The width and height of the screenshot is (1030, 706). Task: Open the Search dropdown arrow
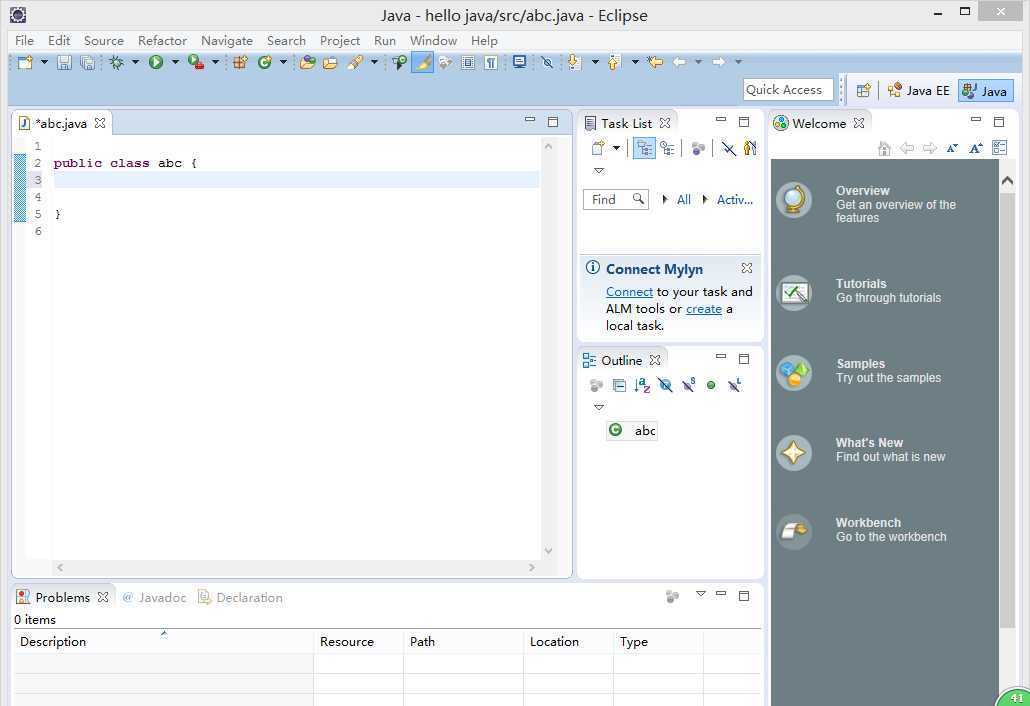(374, 62)
